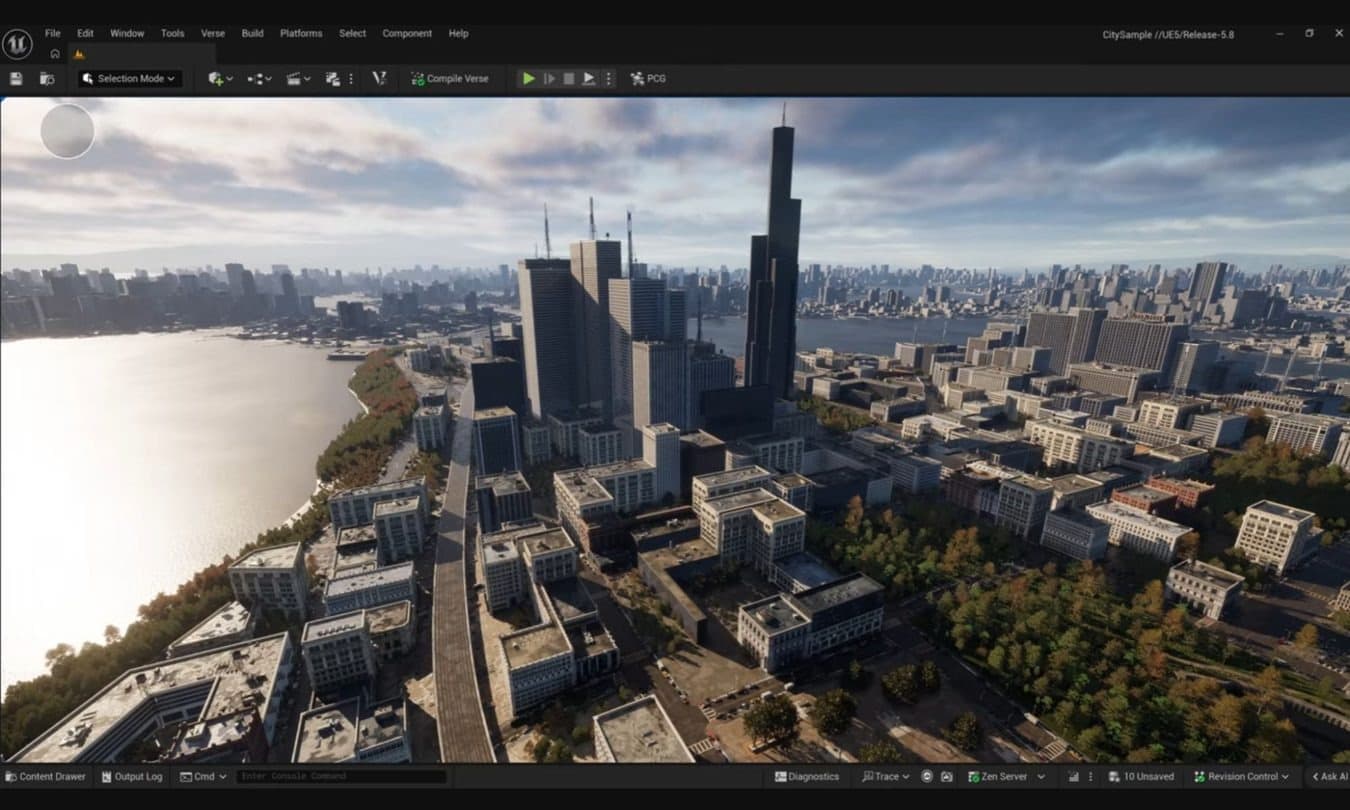Open the Diagnostics panel

tap(807, 776)
